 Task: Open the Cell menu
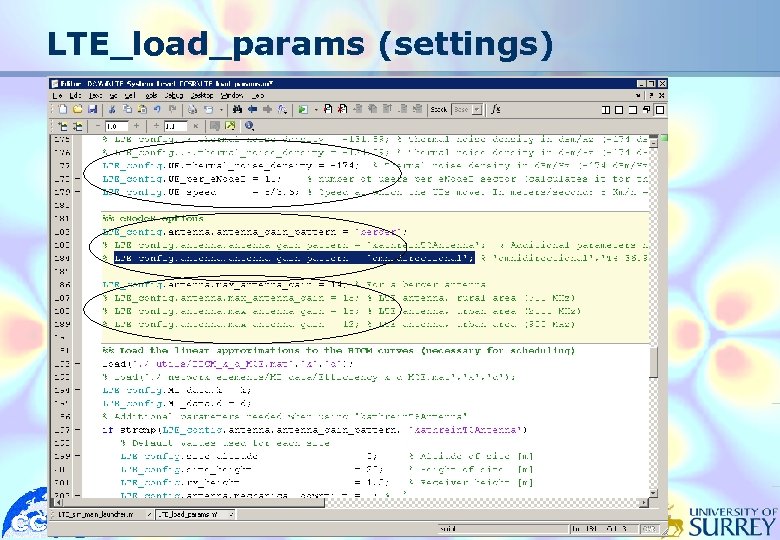click(130, 95)
